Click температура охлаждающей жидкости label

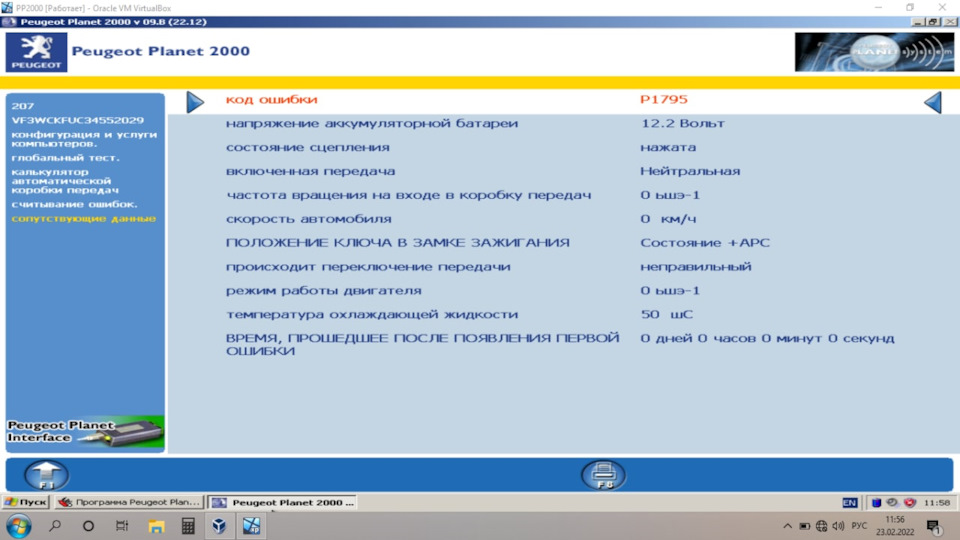click(x=372, y=315)
